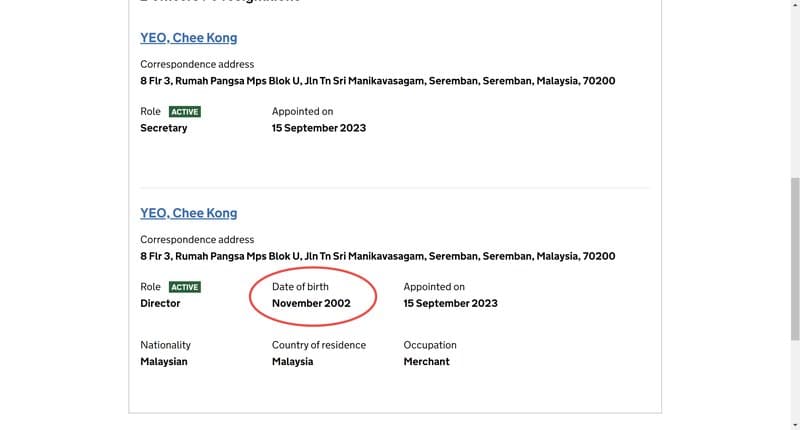Screen dimensions: 800x430
Task: Select the director's Seremban correspondence address
Action: (x=378, y=256)
